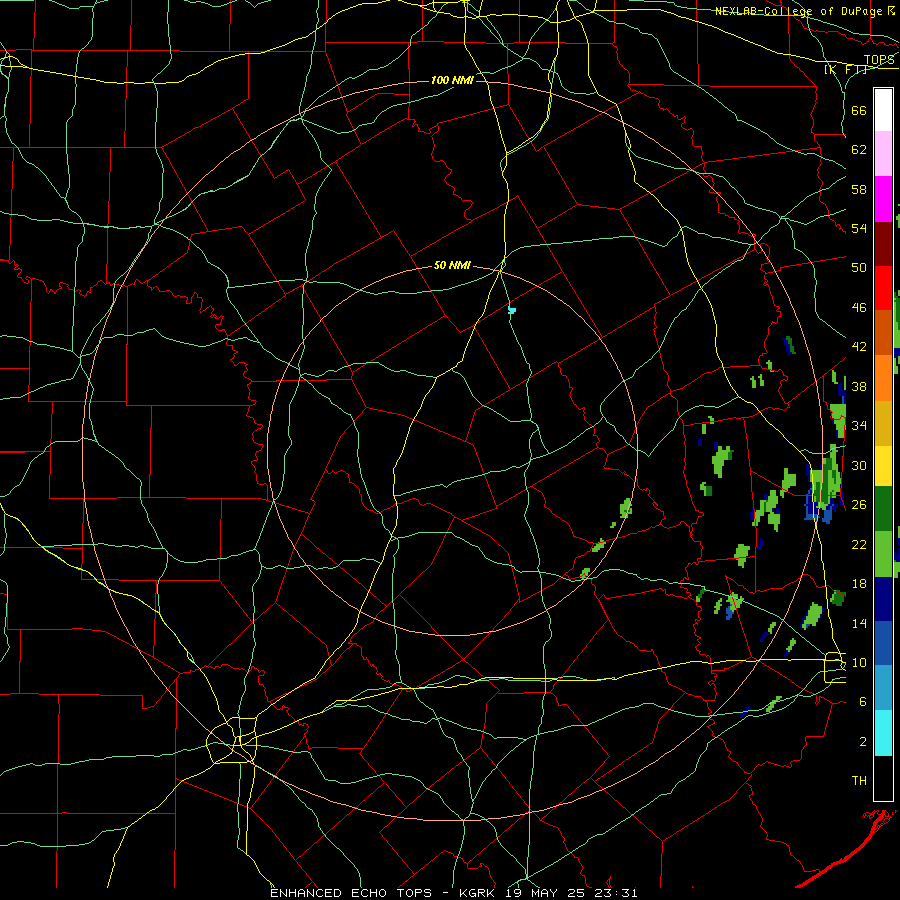The image size is (900, 900).
Task: Click the '26' legend value
Action: pyautogui.click(x=859, y=505)
